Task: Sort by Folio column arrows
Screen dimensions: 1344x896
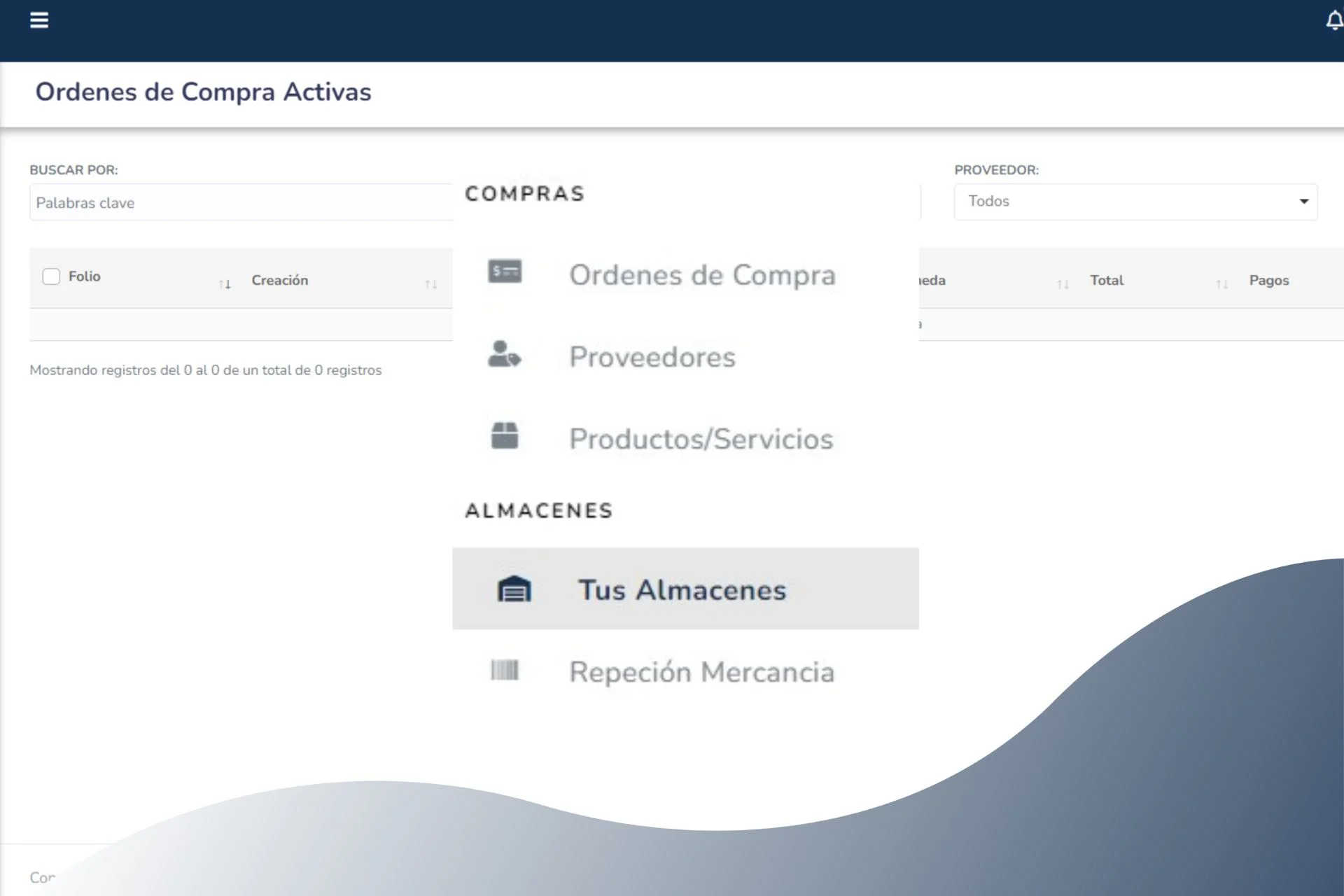Action: 225,284
